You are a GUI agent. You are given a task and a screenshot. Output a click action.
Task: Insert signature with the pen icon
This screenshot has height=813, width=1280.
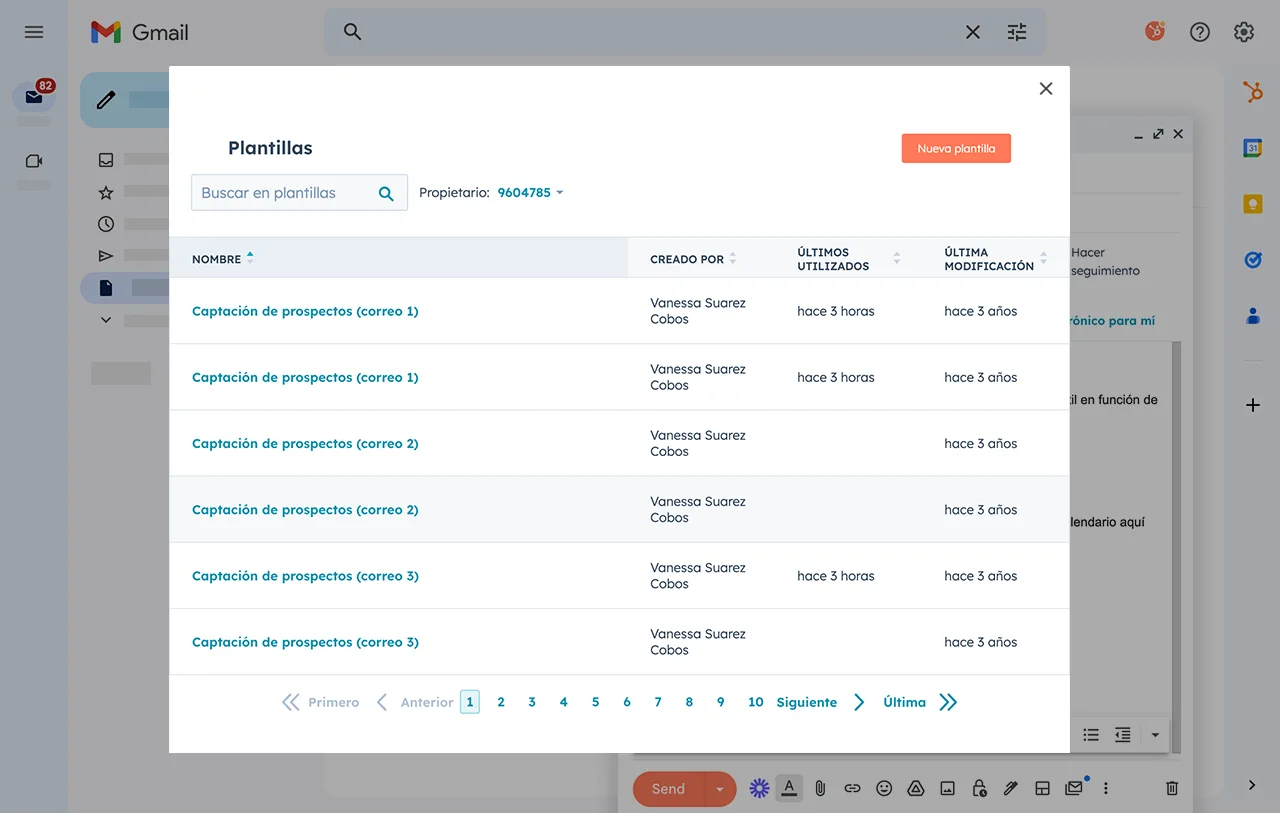coord(1011,789)
